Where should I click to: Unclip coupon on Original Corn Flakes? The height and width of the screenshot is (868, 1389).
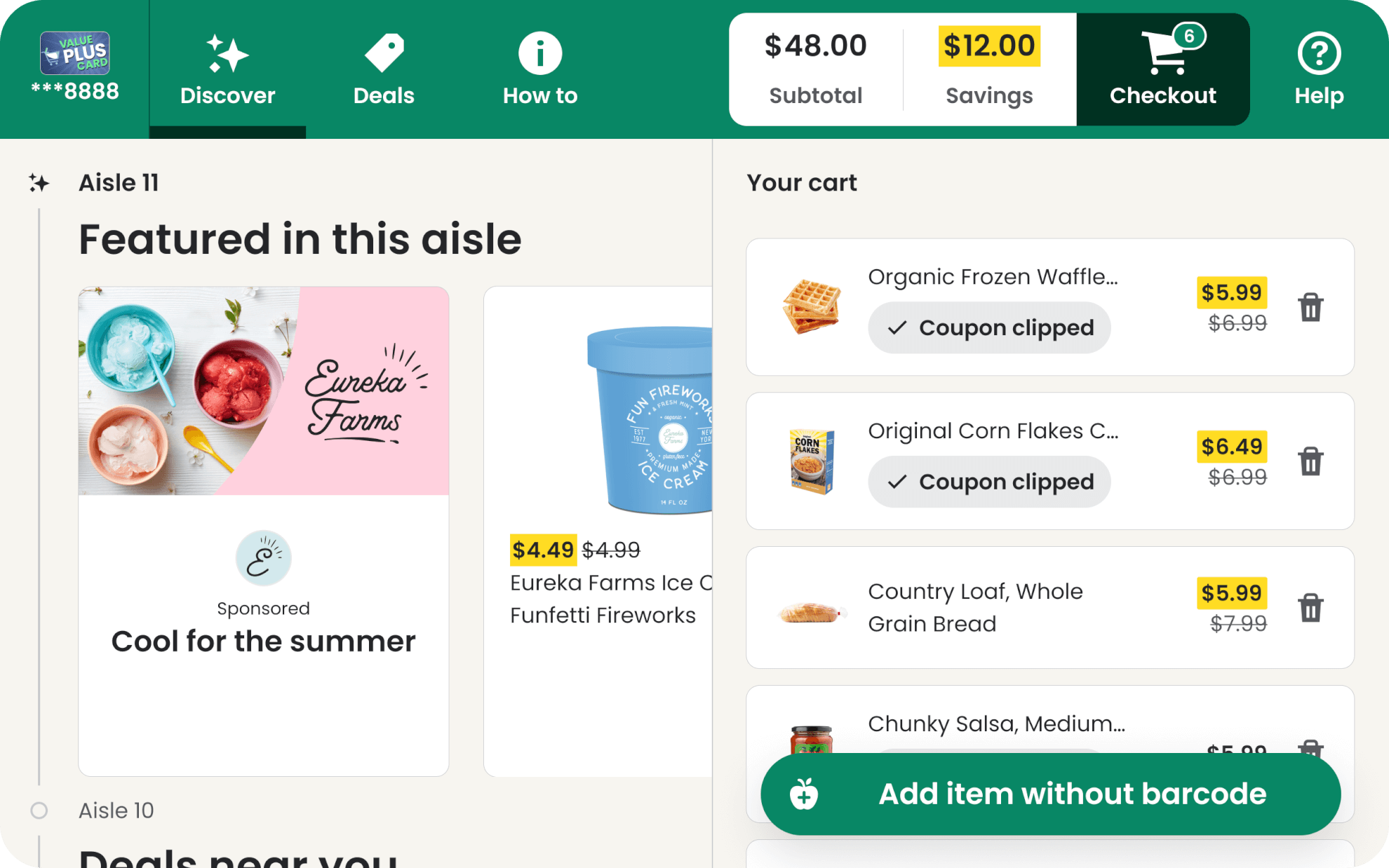(989, 482)
